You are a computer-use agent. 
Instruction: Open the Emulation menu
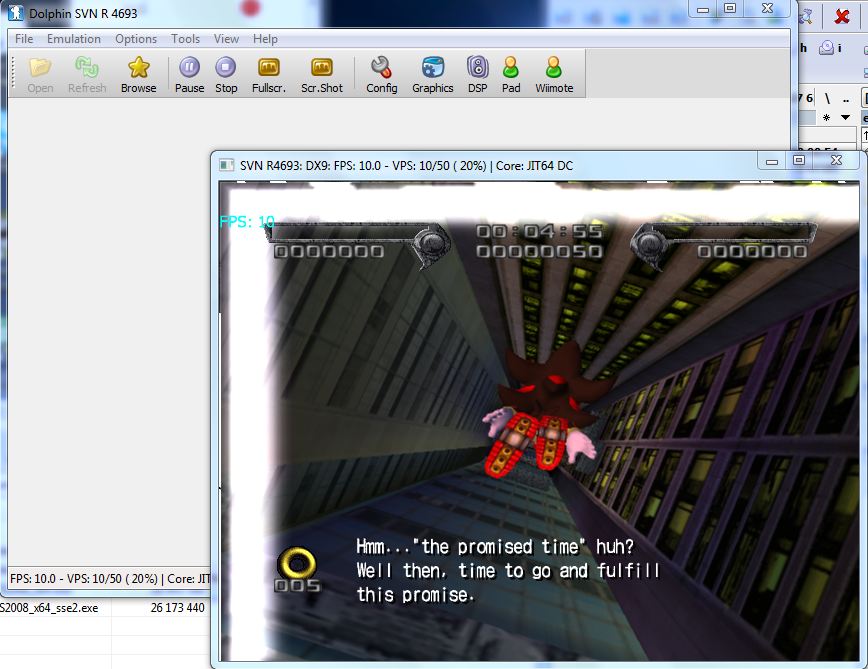point(74,39)
